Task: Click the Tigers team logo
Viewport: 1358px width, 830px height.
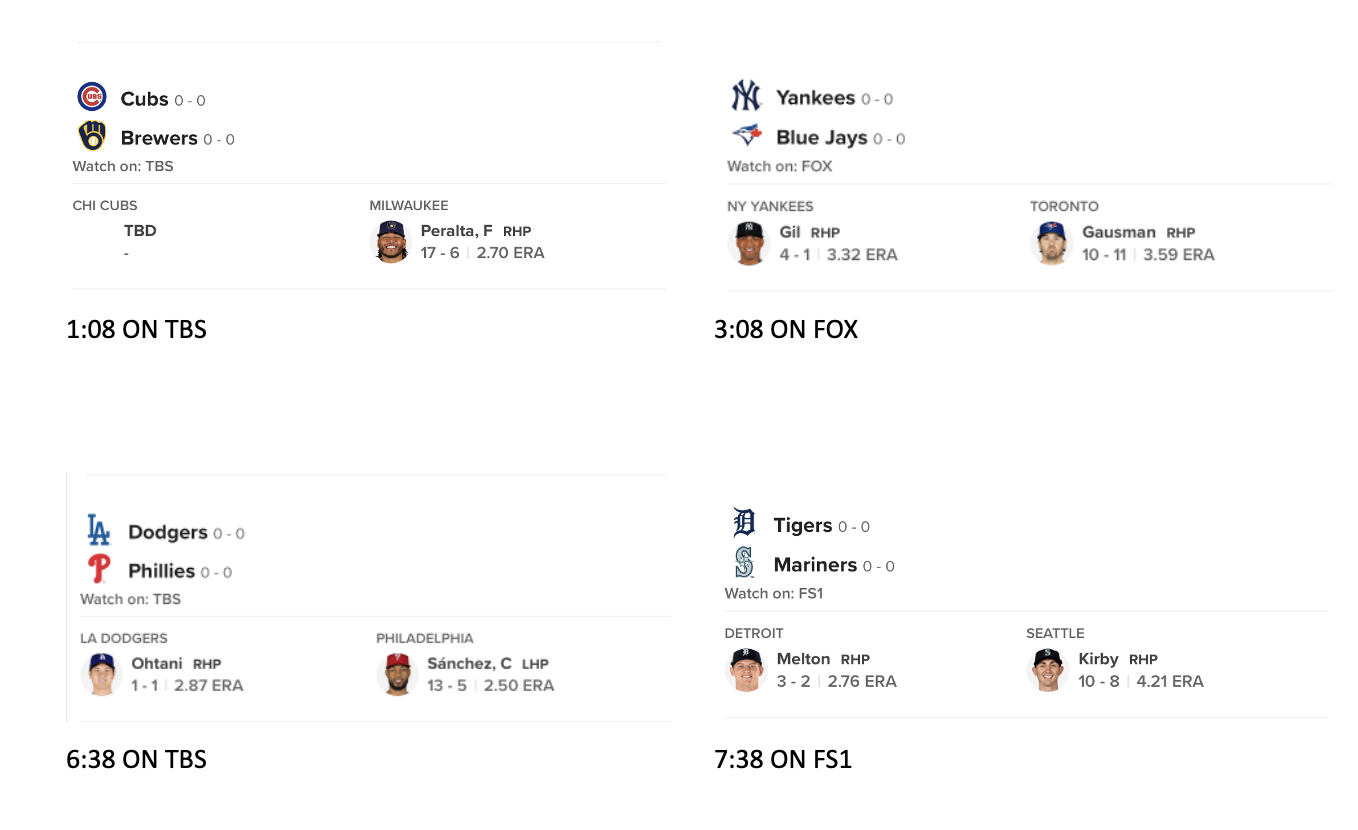Action: pos(744,523)
